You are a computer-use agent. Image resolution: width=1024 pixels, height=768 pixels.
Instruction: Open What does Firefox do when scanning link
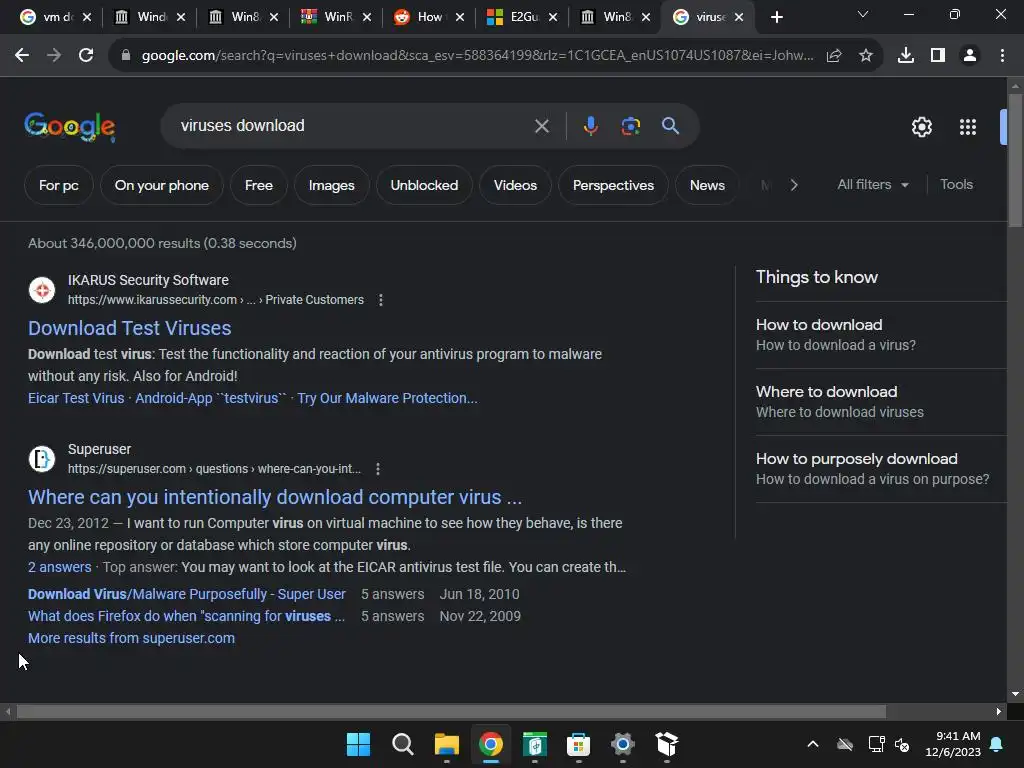186,616
